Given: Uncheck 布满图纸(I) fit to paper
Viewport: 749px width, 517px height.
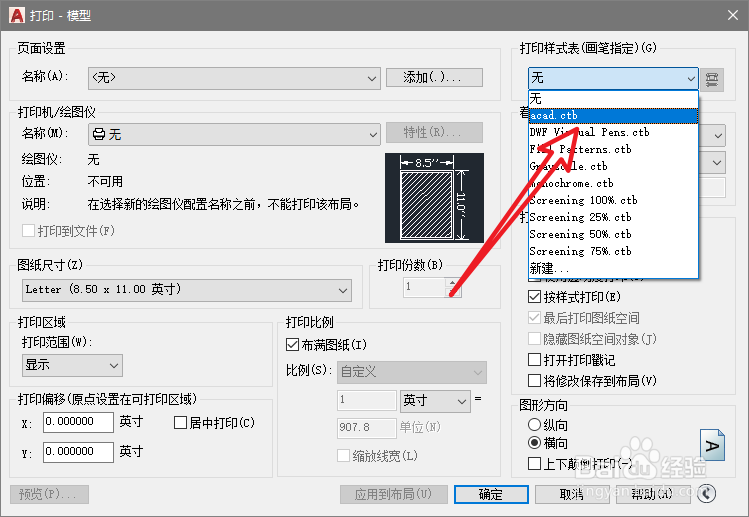Looking at the screenshot, I should coord(292,345).
